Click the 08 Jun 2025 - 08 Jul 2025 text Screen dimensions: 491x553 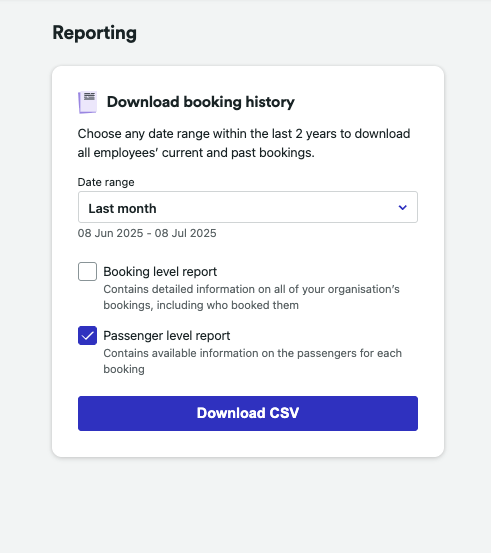coord(147,233)
